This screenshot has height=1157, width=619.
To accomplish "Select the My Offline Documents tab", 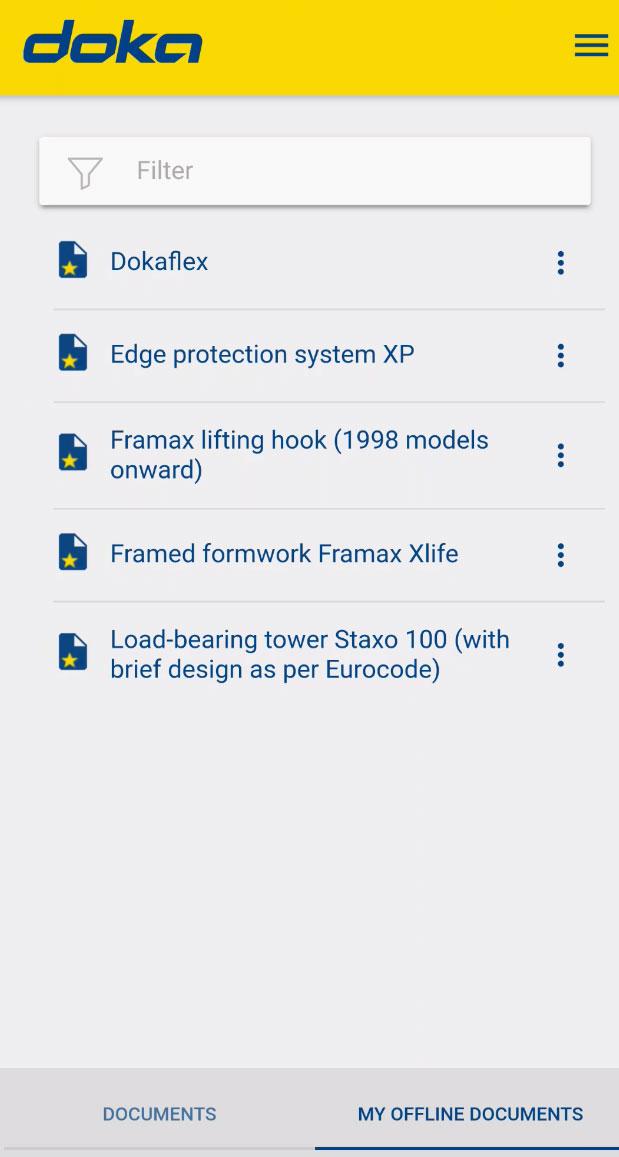I will 470,1114.
